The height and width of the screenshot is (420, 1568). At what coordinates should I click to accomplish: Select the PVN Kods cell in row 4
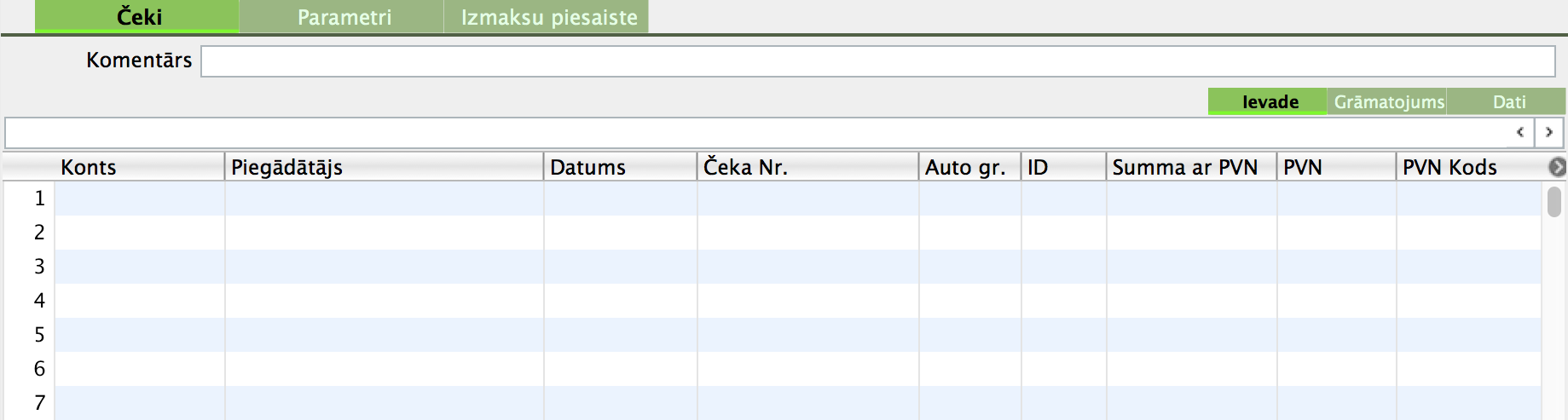[1467, 301]
